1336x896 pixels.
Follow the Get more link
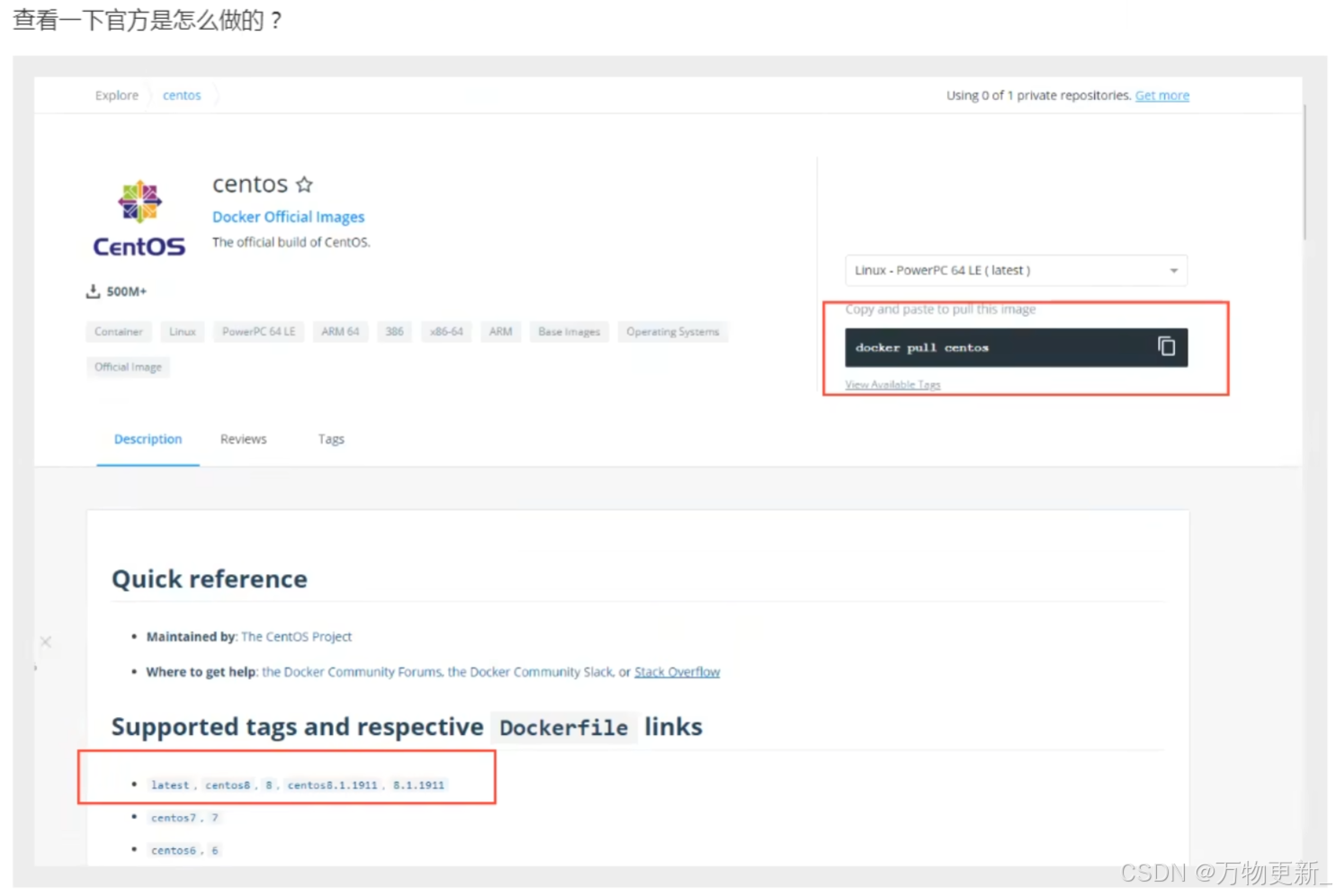point(1161,95)
